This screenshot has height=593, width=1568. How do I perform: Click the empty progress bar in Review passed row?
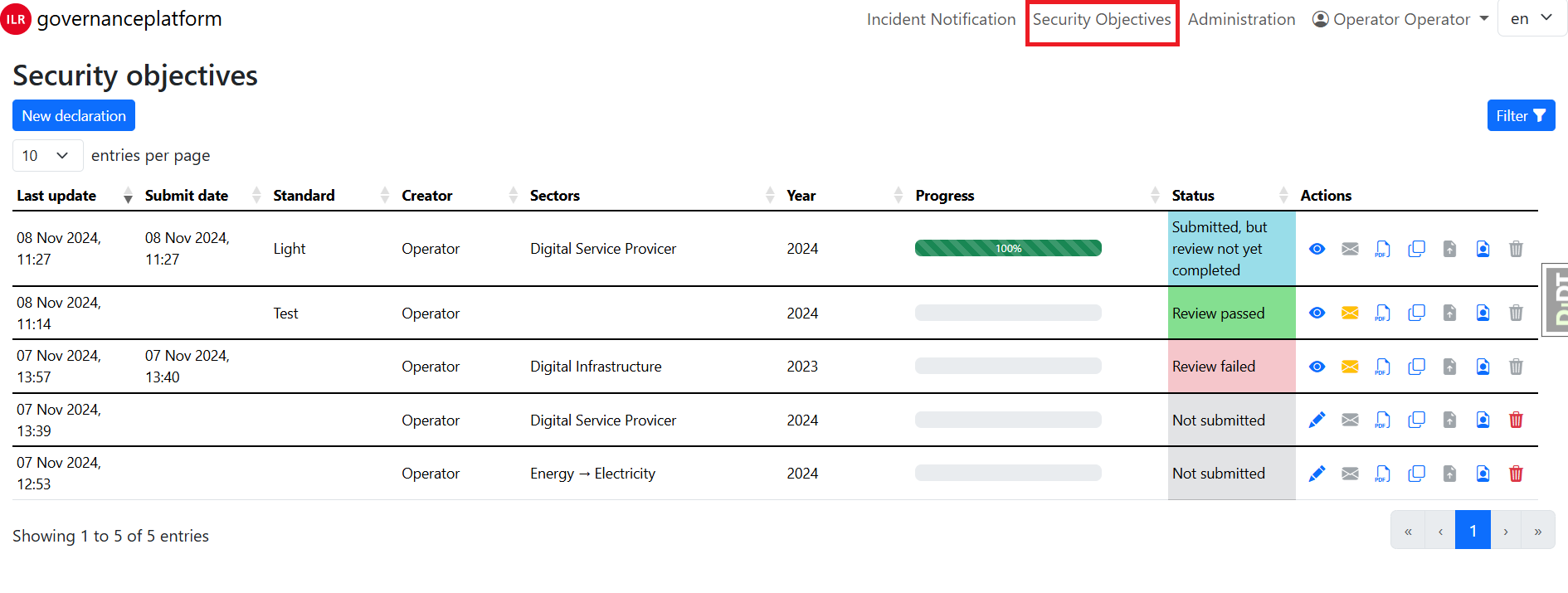pyautogui.click(x=1008, y=313)
